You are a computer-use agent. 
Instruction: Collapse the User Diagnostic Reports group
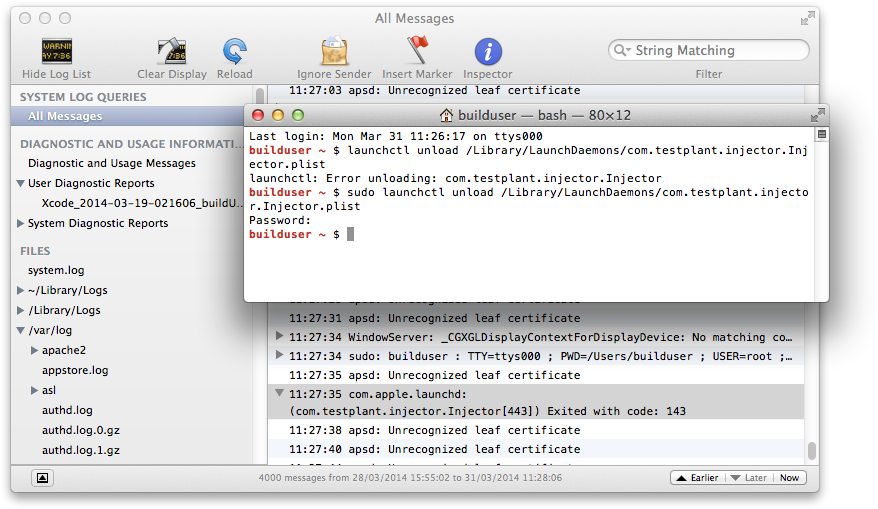coord(21,184)
